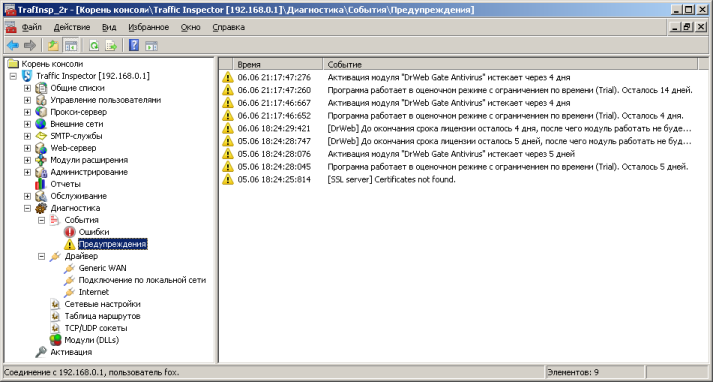Click the export list toolbar icon

(x=111, y=45)
